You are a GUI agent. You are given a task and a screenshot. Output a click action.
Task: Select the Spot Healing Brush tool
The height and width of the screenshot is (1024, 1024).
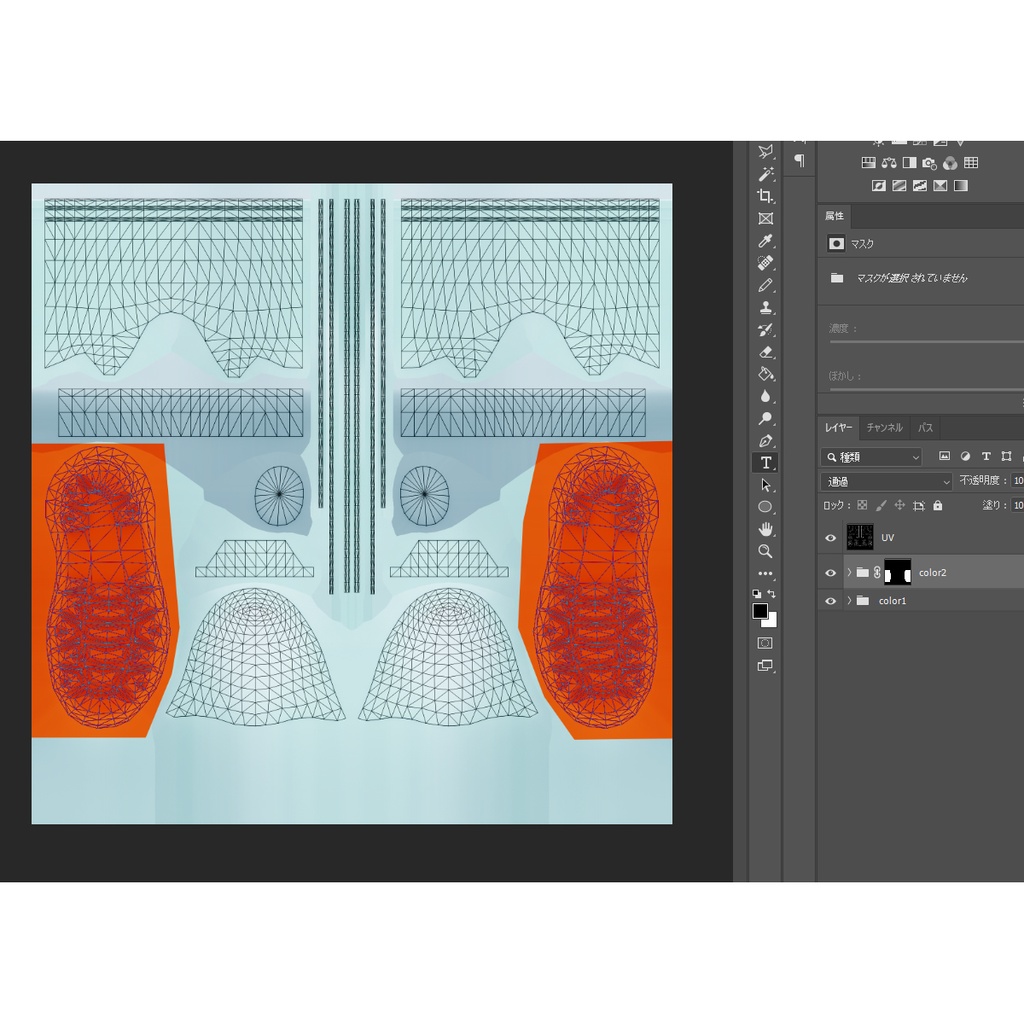pyautogui.click(x=765, y=263)
